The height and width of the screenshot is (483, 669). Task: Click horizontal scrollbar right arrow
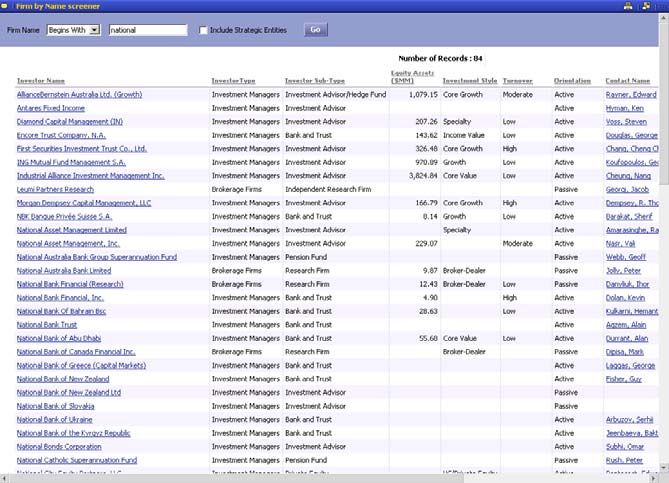(654, 478)
